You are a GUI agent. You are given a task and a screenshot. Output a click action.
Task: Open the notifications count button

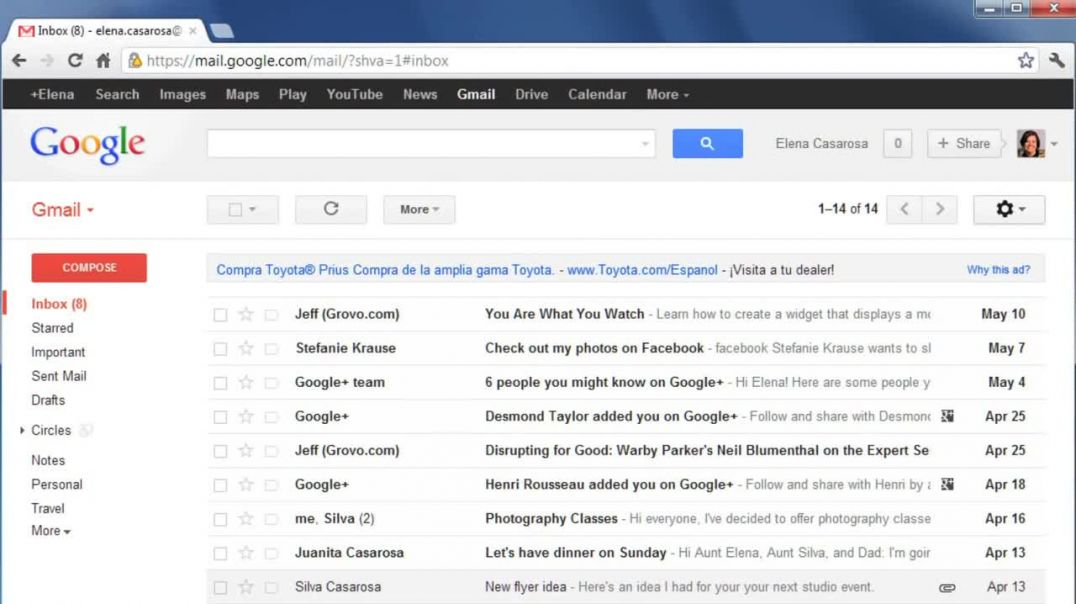click(x=898, y=143)
